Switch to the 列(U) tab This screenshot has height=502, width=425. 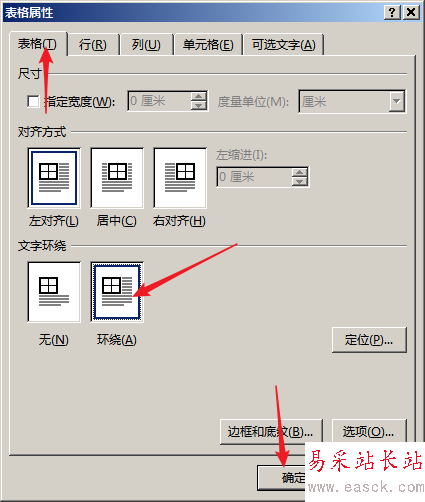pos(146,44)
